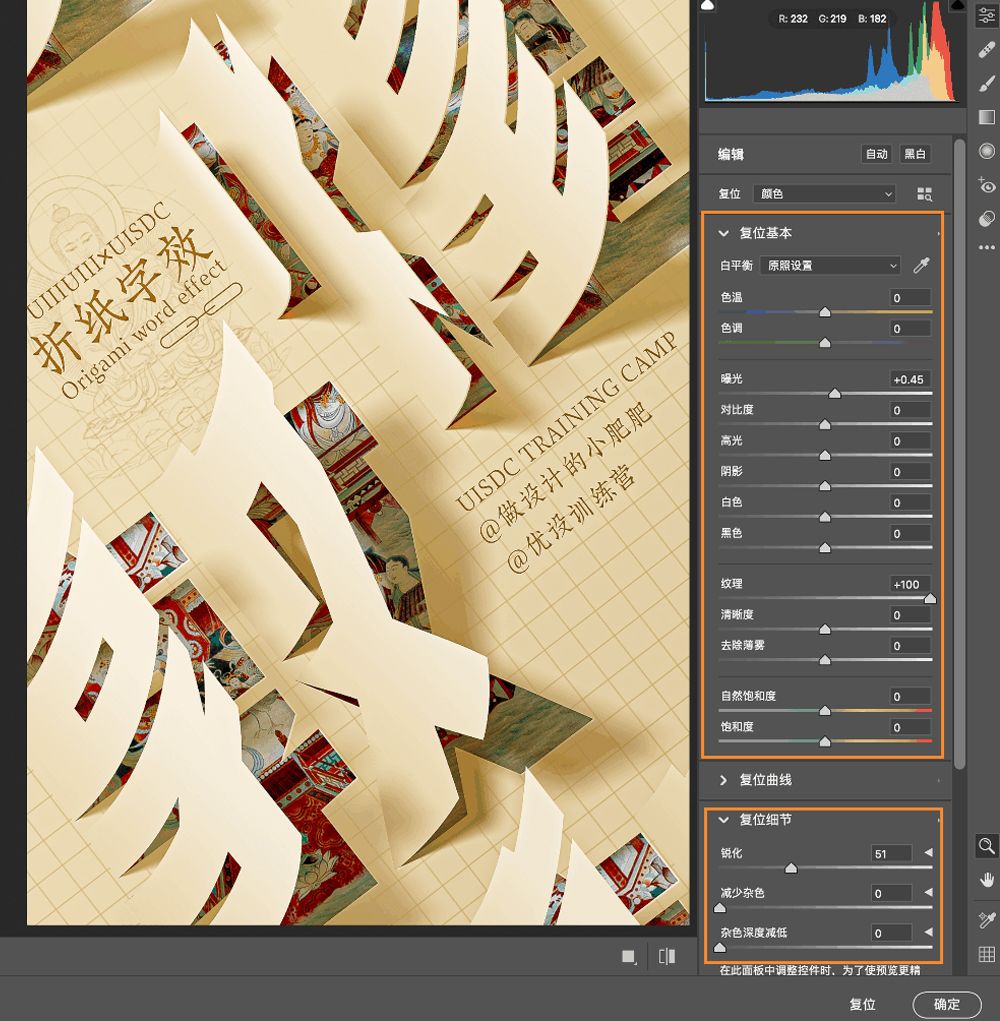The width and height of the screenshot is (1000, 1021).
Task: Click the 色温 value field
Action: (910, 298)
